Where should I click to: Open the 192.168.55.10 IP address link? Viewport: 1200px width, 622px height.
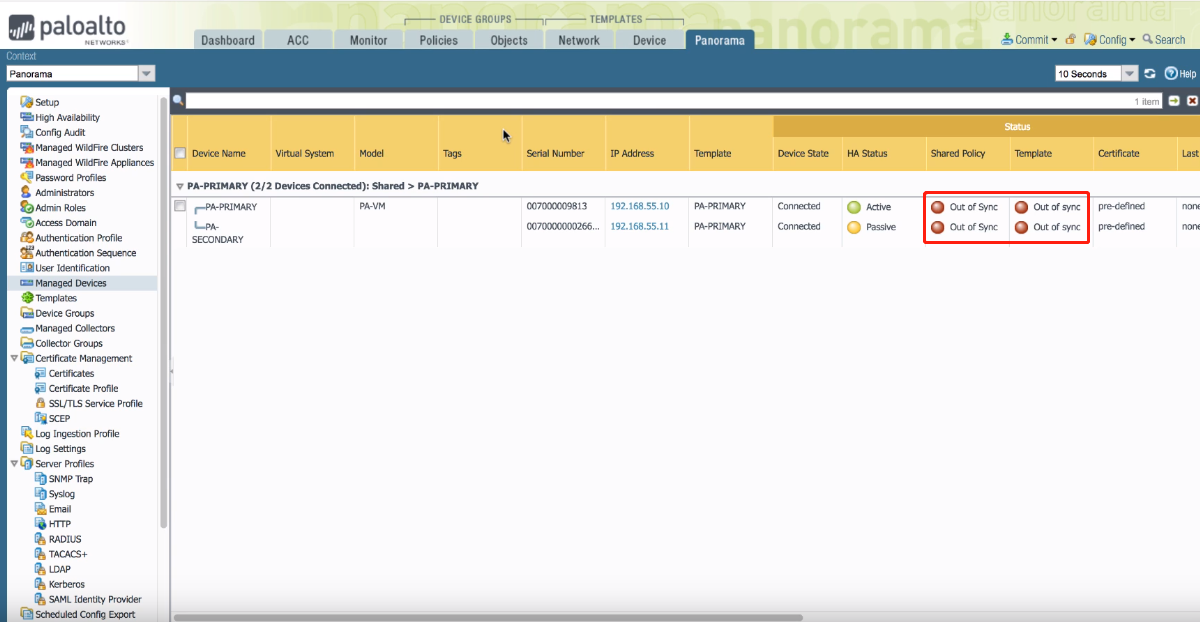639,206
